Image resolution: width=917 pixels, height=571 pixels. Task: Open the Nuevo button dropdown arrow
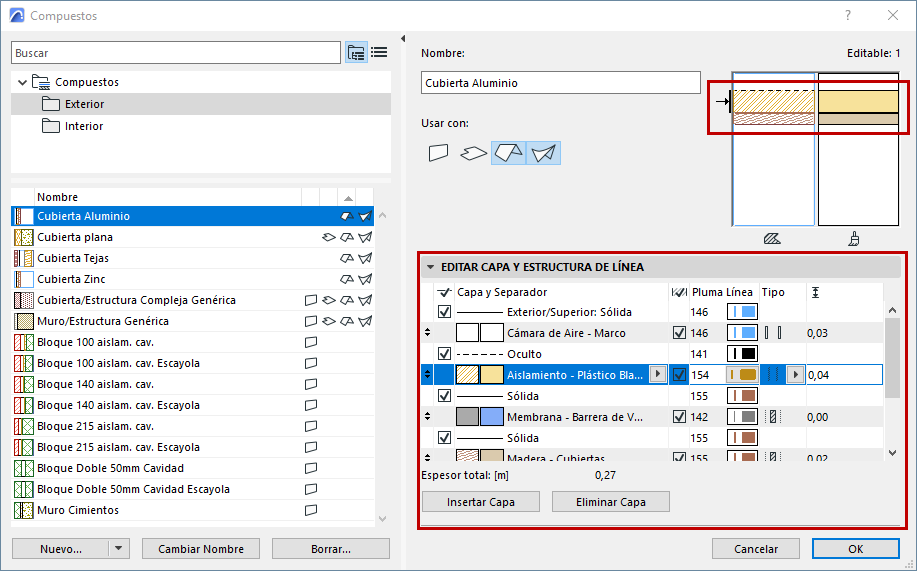tap(119, 549)
